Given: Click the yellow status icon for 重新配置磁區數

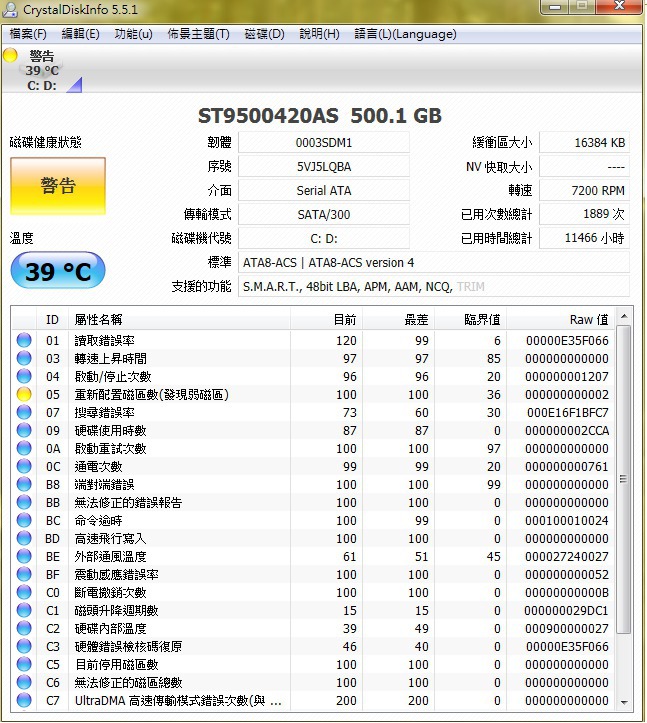Looking at the screenshot, I should (x=24, y=394).
